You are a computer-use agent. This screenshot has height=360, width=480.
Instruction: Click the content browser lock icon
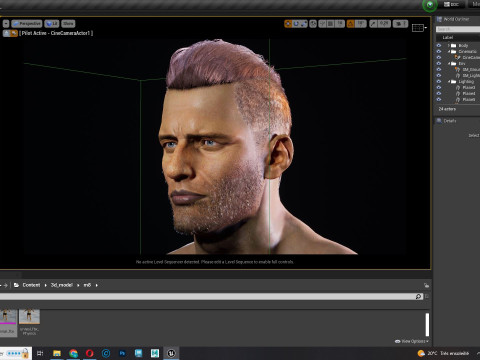pyautogui.click(x=426, y=285)
